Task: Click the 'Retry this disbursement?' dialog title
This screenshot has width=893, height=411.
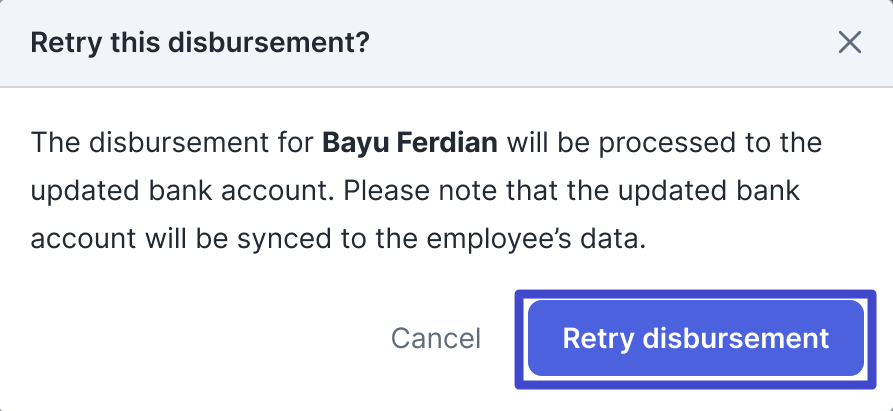Action: pyautogui.click(x=200, y=43)
